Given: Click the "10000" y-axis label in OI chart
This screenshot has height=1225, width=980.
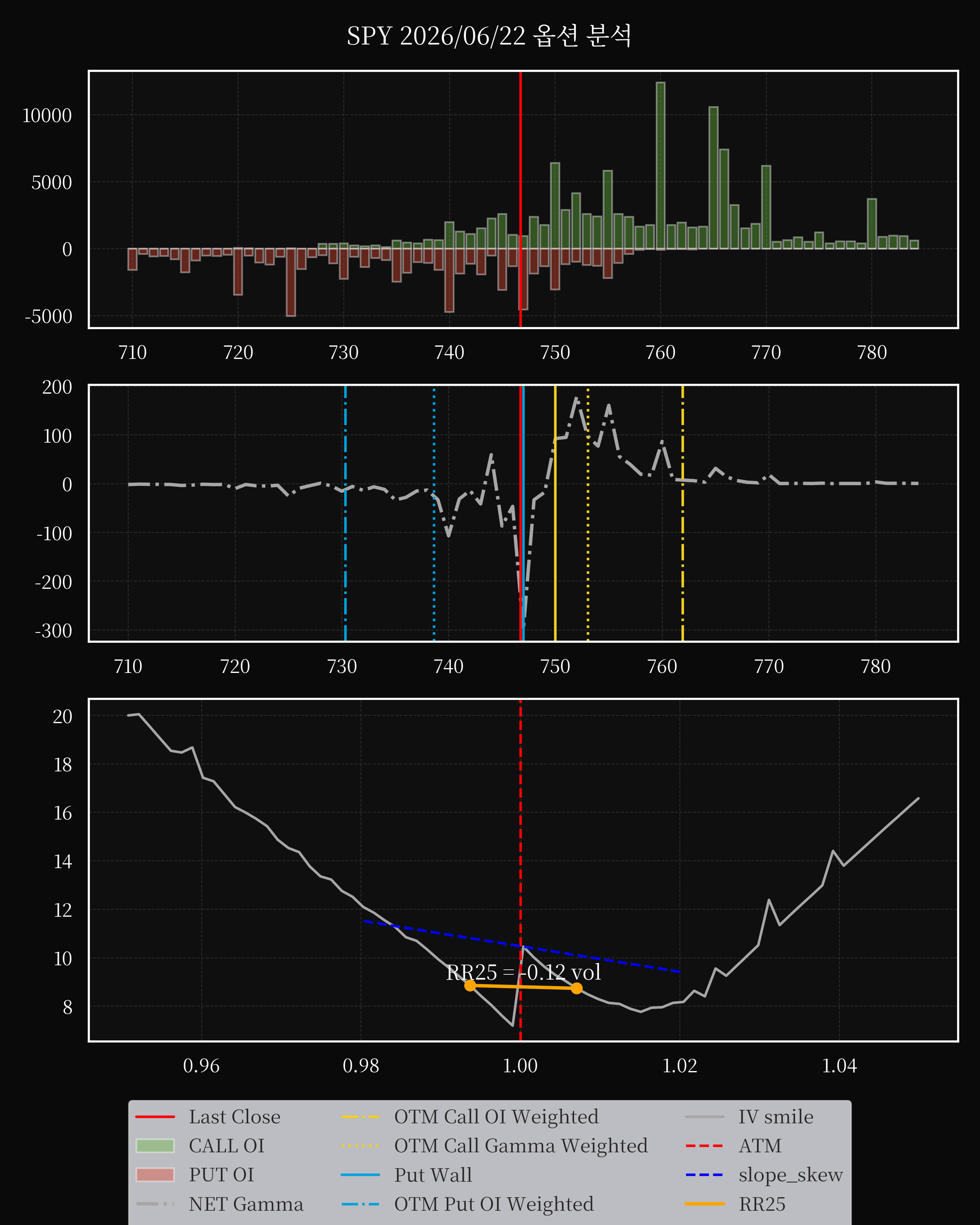Looking at the screenshot, I should [47, 115].
